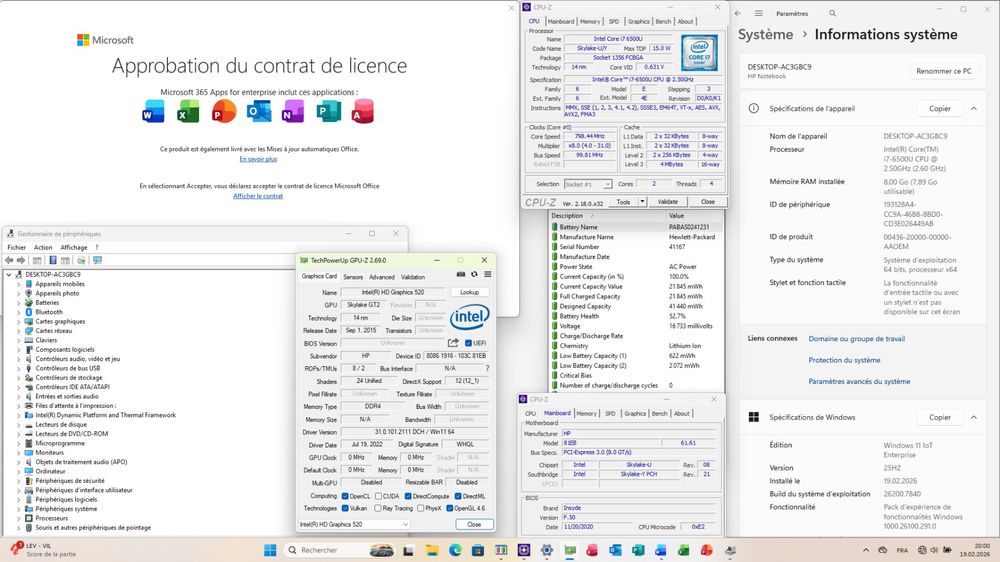Viewport: 1000px width, 562px height.
Task: Click the Access icon in license dialog
Action: point(362,112)
